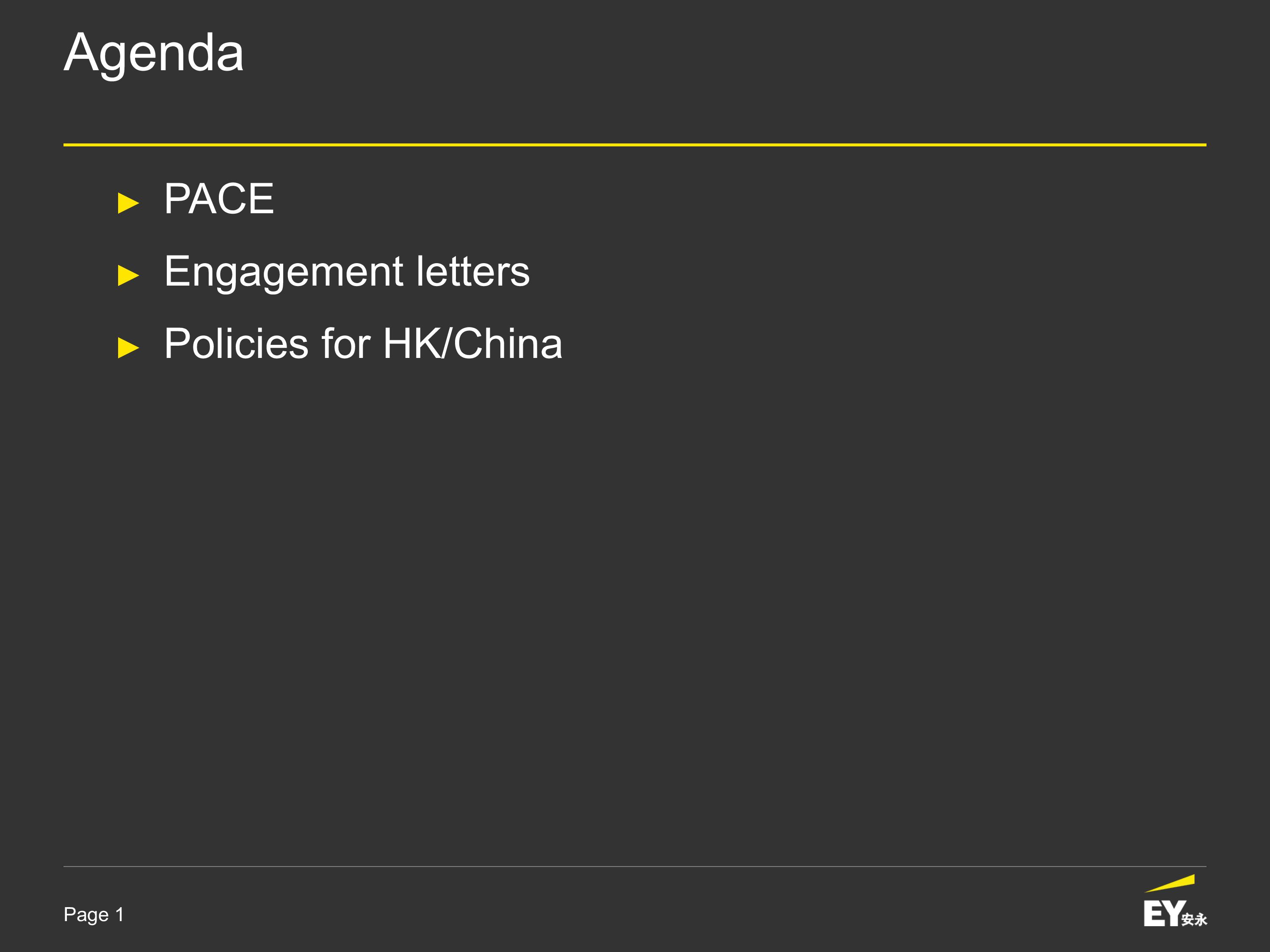Select the word Policies in third bullet
Viewport: 1270px width, 952px height.
pos(236,343)
